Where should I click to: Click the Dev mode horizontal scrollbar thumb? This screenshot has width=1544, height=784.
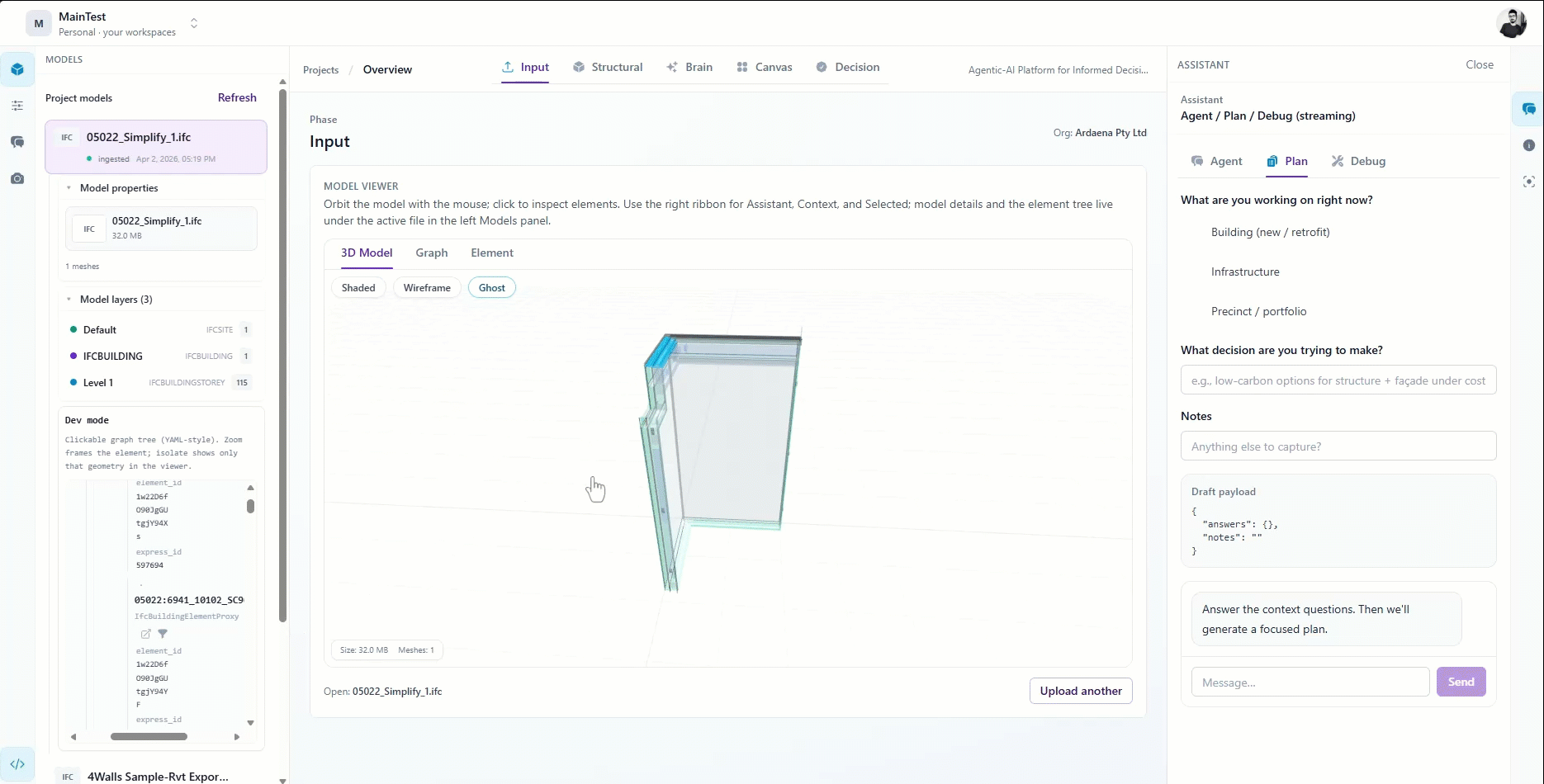[149, 736]
